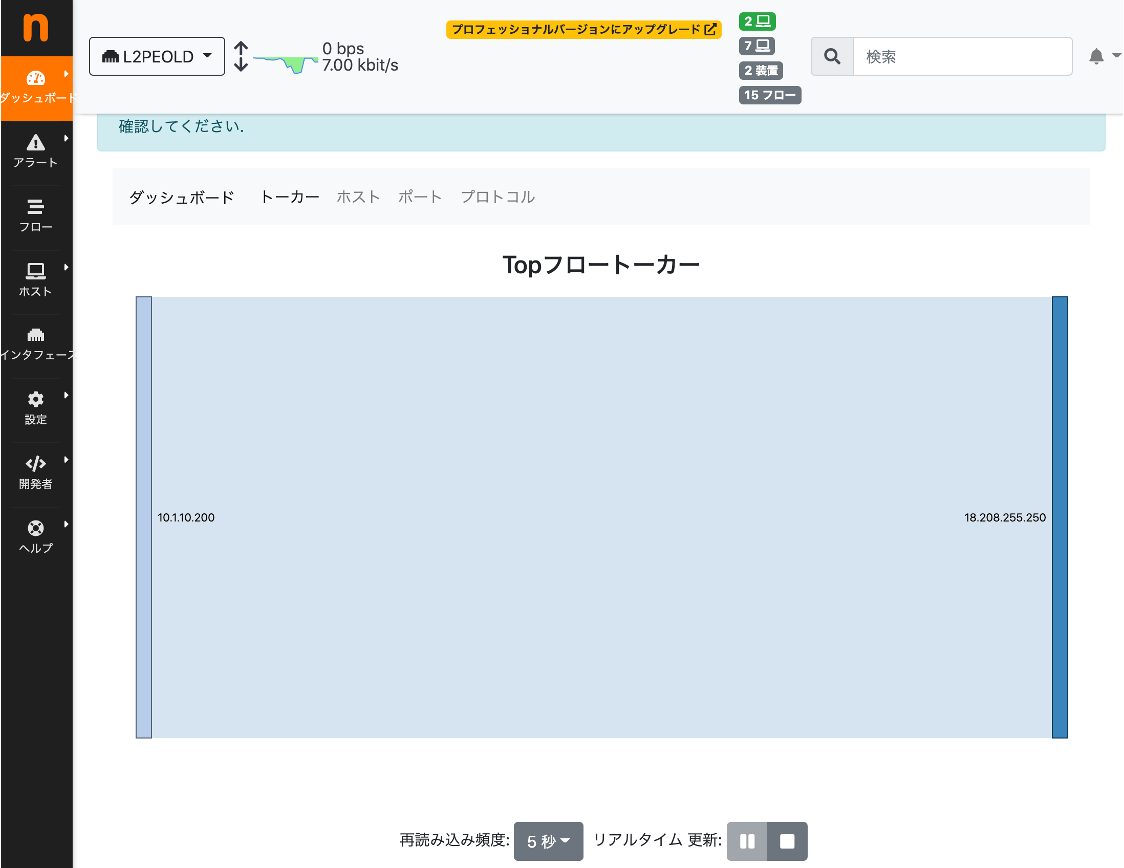Click the 10.1.10.200 host label
The height and width of the screenshot is (868, 1124).
[186, 518]
